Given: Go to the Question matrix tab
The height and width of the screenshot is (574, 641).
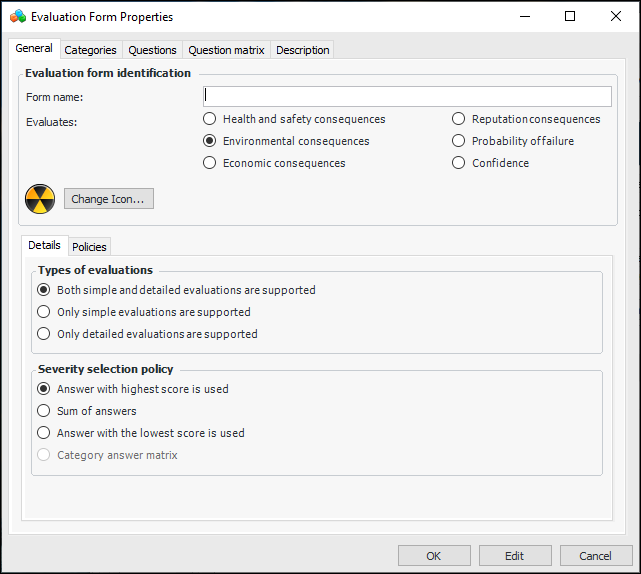Looking at the screenshot, I should (x=226, y=50).
